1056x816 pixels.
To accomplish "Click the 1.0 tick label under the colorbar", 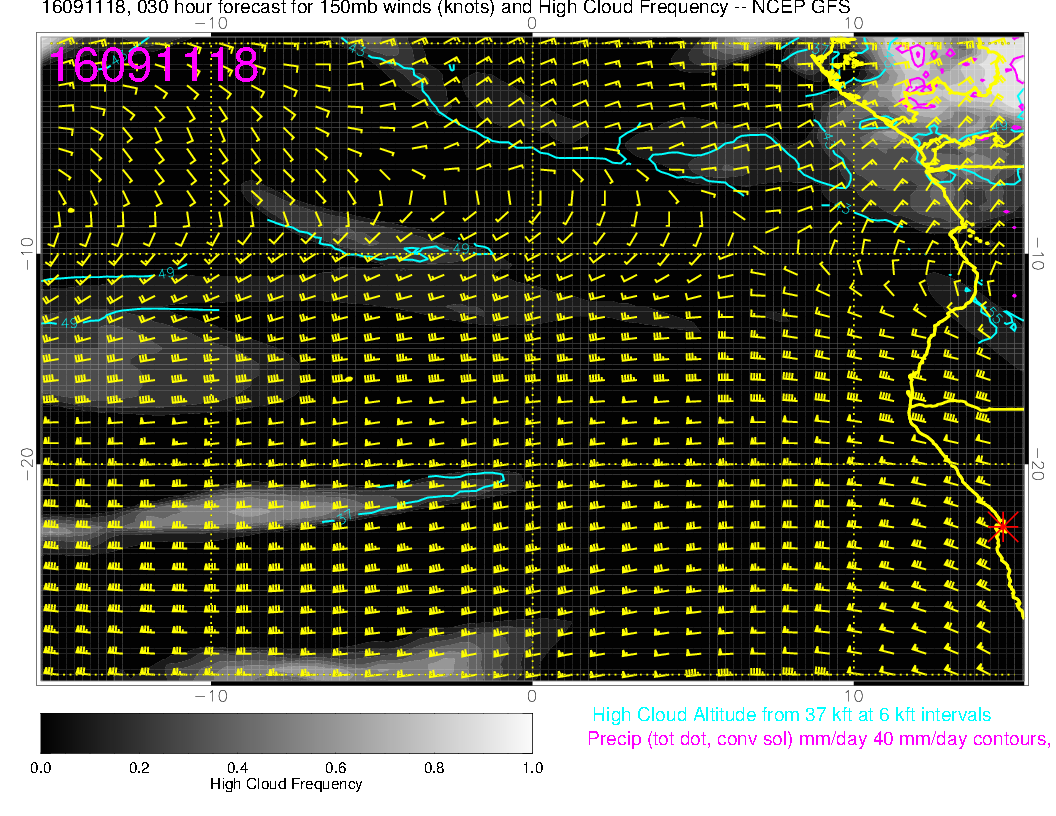I will tap(532, 767).
